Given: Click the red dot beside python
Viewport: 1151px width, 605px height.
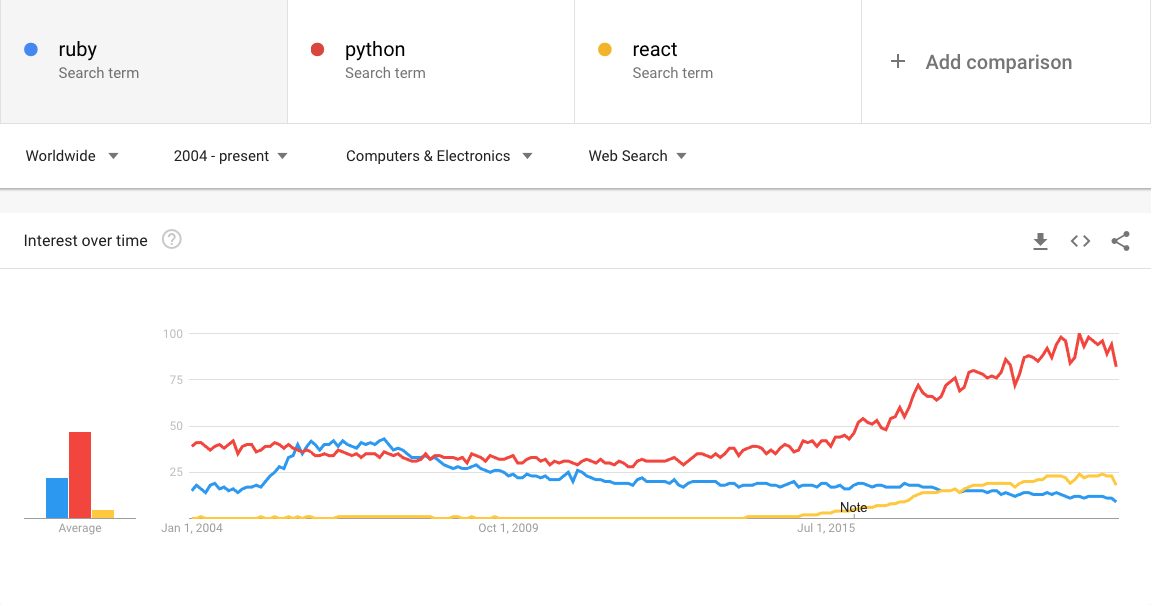Looking at the screenshot, I should 318,49.
